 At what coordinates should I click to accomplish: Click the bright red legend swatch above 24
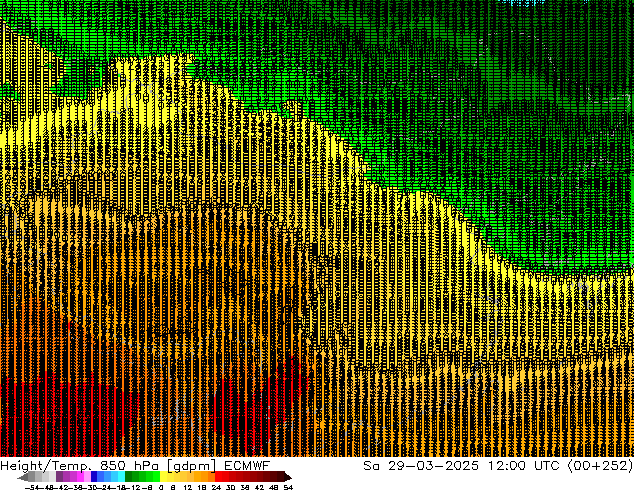(x=218, y=477)
